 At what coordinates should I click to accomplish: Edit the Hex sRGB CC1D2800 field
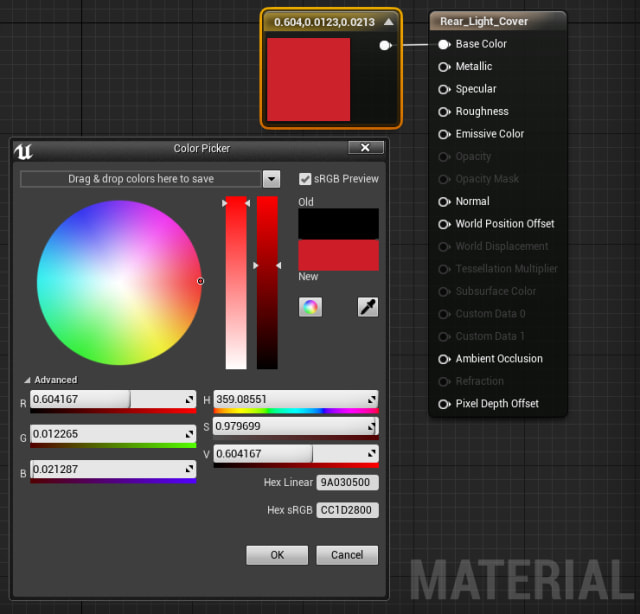347,510
